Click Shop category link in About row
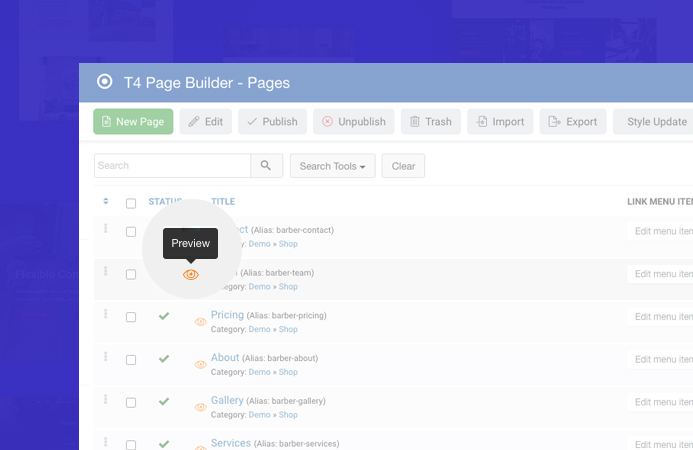 coord(288,372)
